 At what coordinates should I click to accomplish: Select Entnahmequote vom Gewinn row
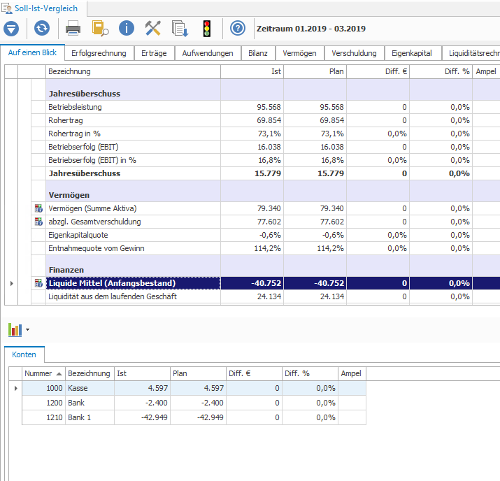[x=266, y=248]
